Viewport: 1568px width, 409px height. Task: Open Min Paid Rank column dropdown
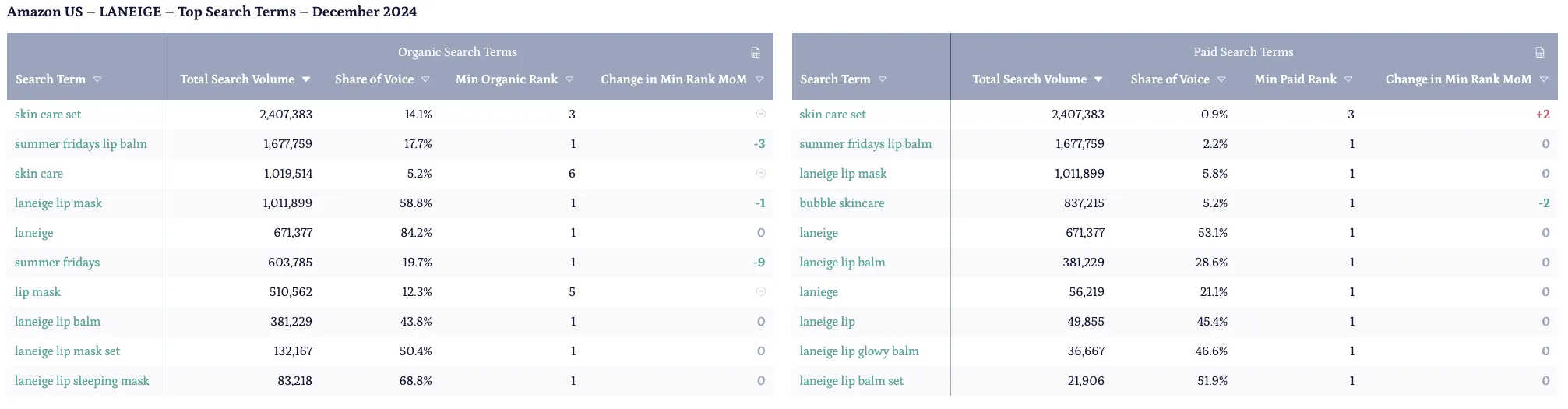1348,79
